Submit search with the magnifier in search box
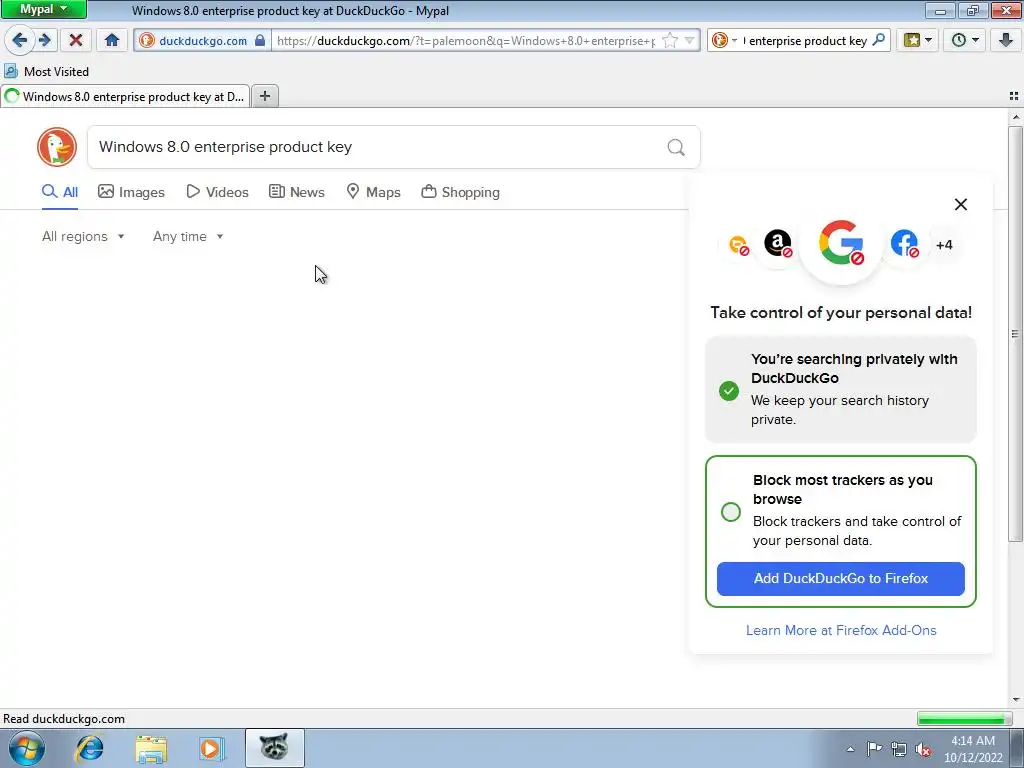Screen dimensions: 1024x768 [x=676, y=147]
